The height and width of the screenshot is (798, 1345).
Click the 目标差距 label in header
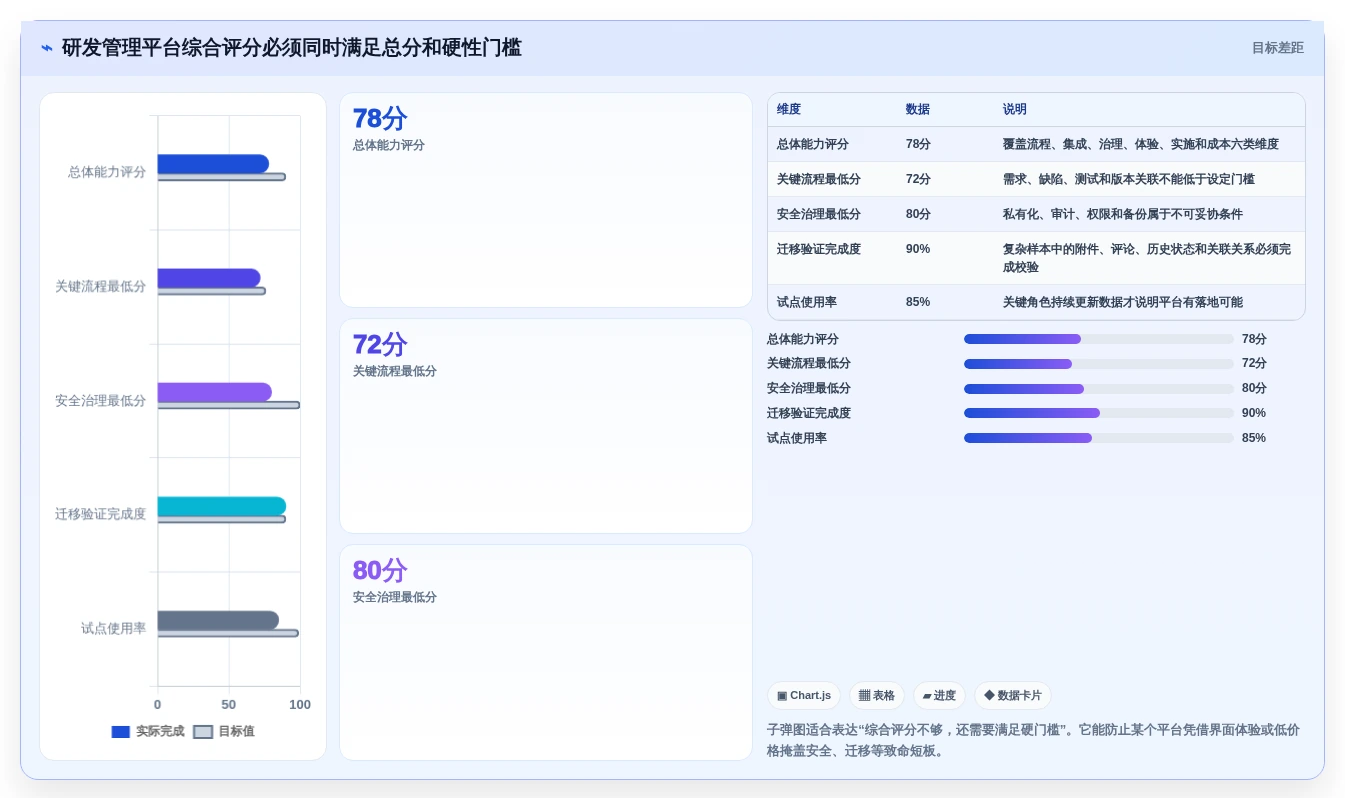[x=1277, y=48]
